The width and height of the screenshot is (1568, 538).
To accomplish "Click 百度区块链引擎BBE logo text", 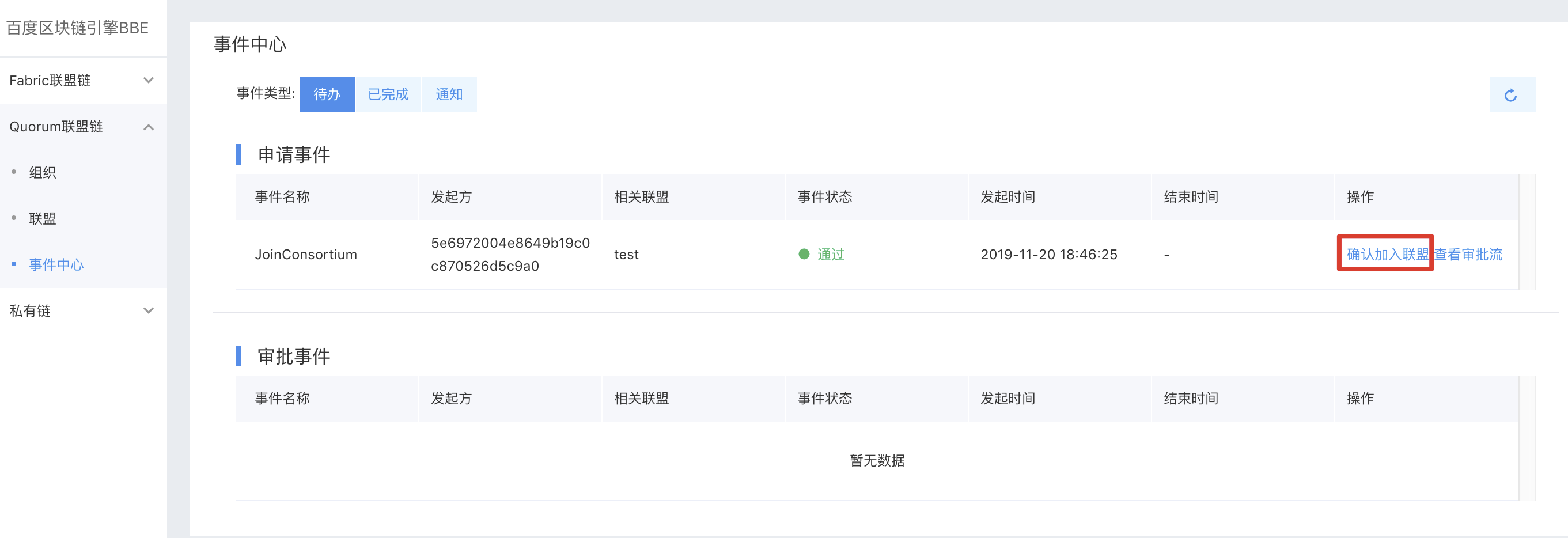I will pyautogui.click(x=77, y=28).
